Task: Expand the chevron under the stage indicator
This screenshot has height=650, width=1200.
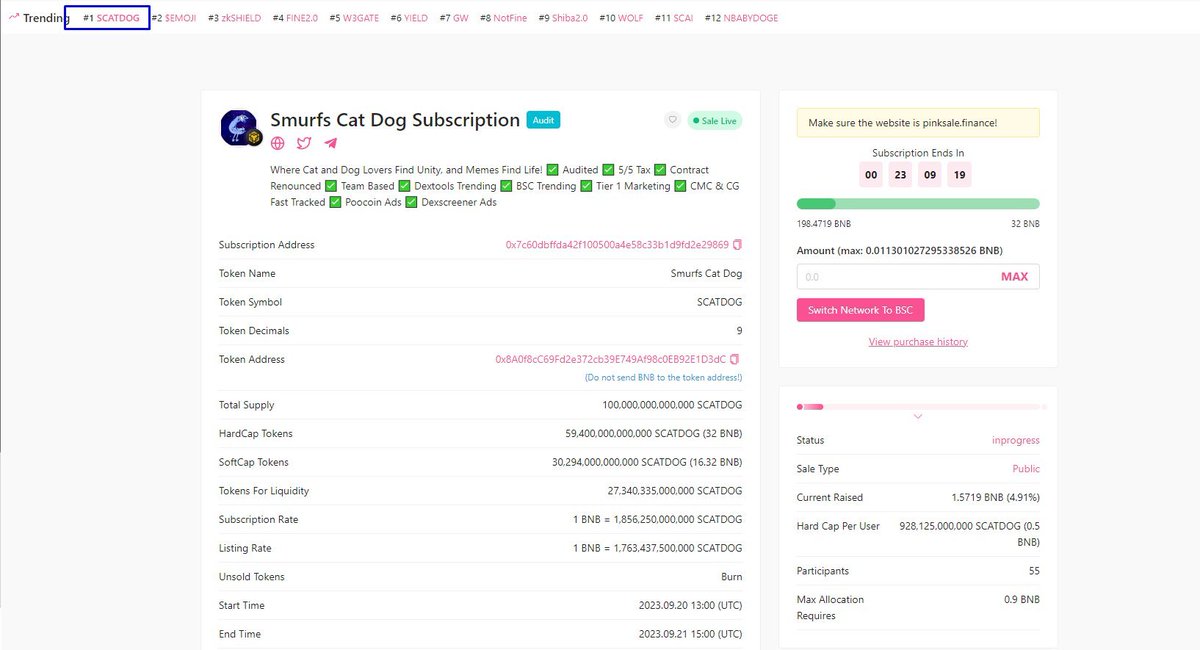Action: [918, 417]
